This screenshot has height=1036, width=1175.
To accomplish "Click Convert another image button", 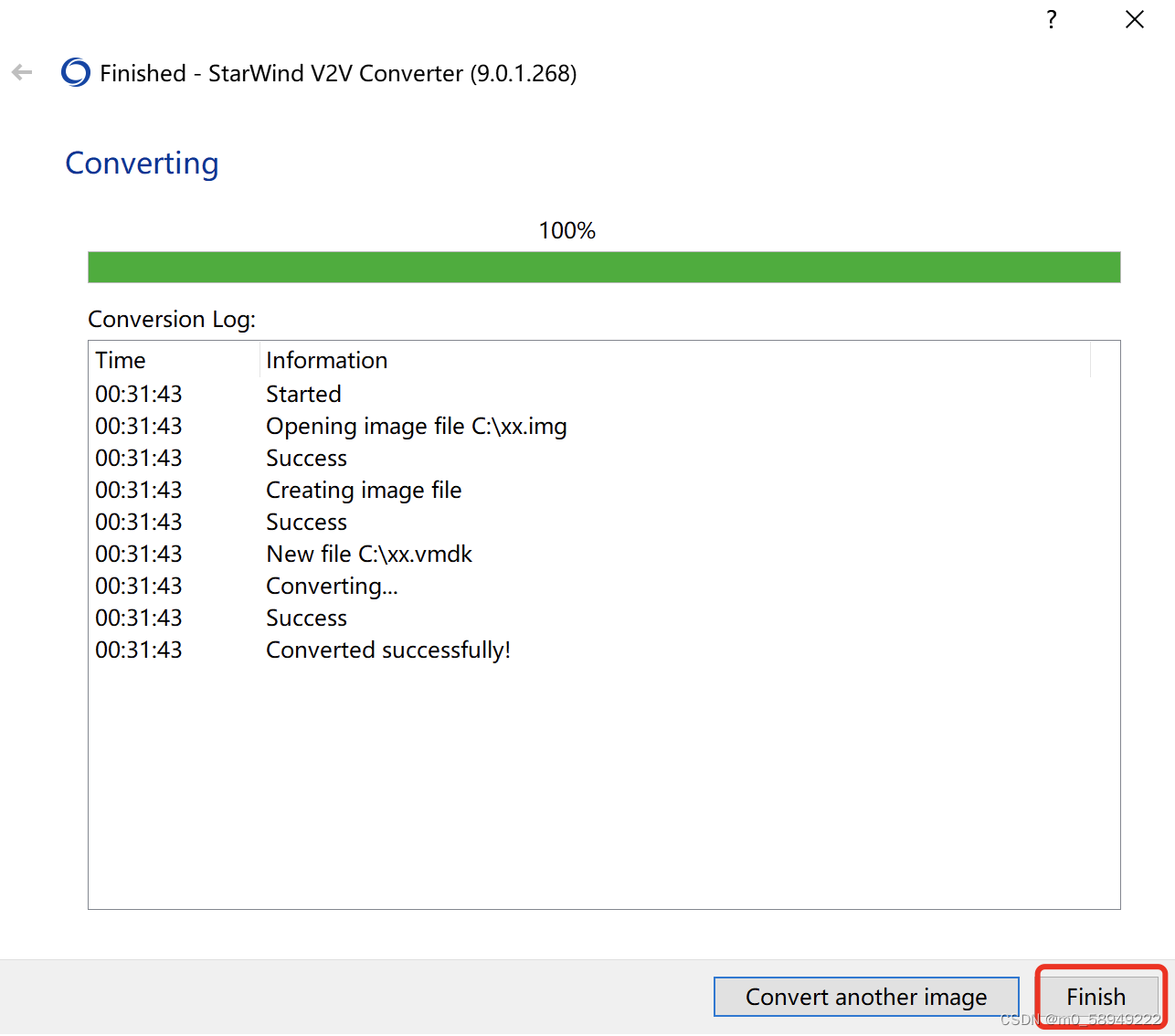I will pyautogui.click(x=866, y=997).
